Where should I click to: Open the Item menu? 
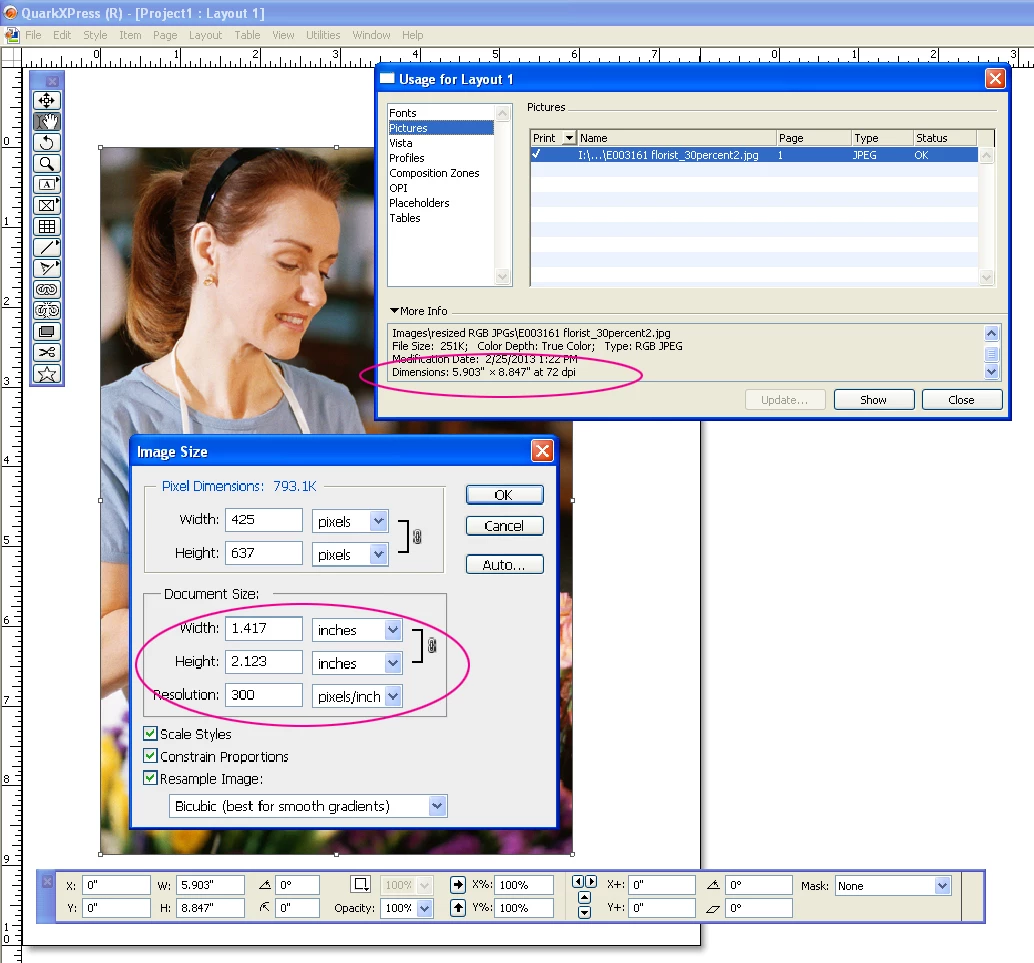click(130, 35)
